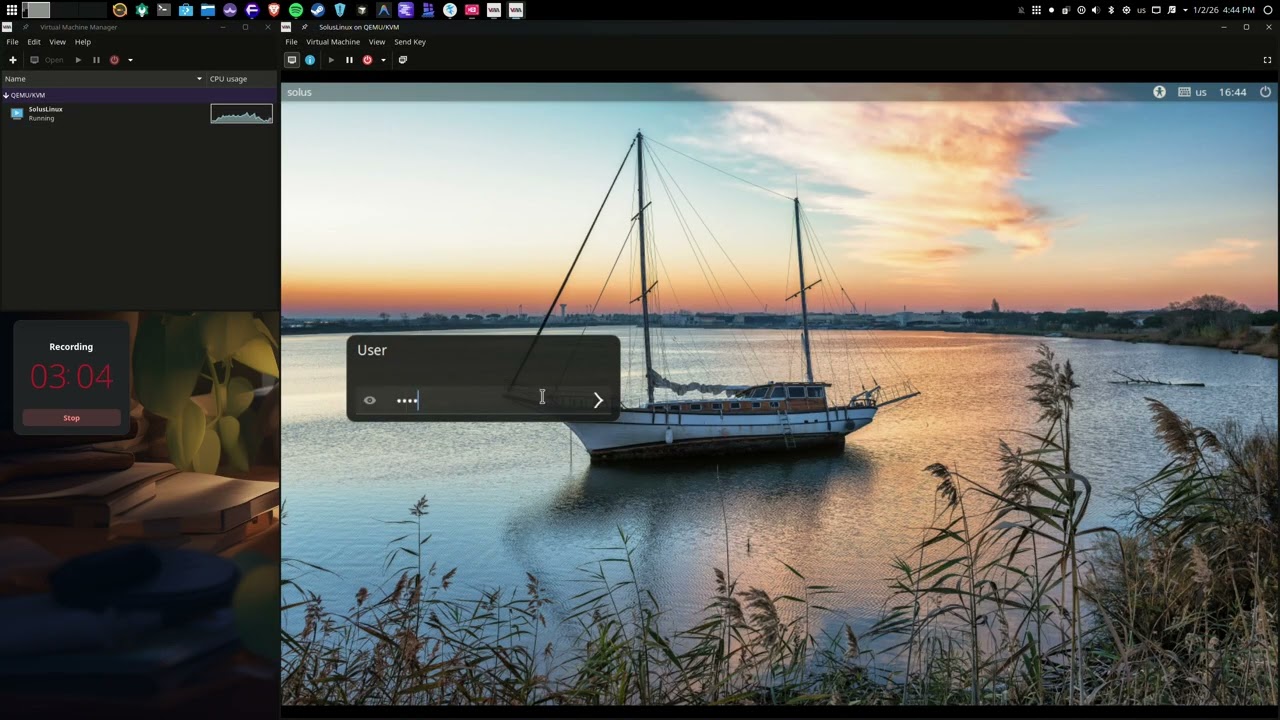Open View menu in SolusLinux console window

point(377,42)
